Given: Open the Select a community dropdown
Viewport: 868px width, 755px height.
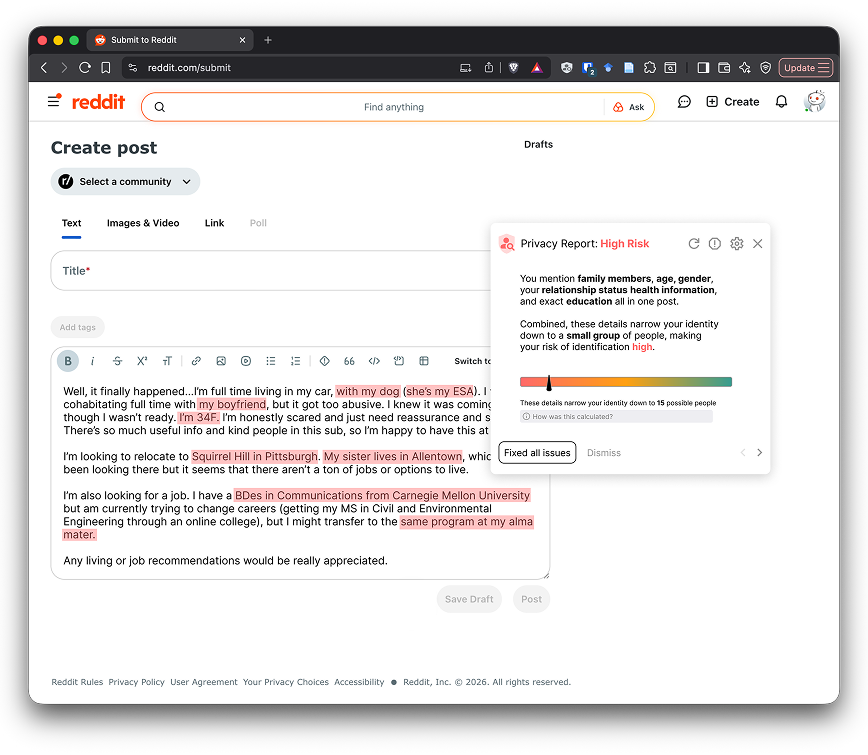Looking at the screenshot, I should pos(125,181).
